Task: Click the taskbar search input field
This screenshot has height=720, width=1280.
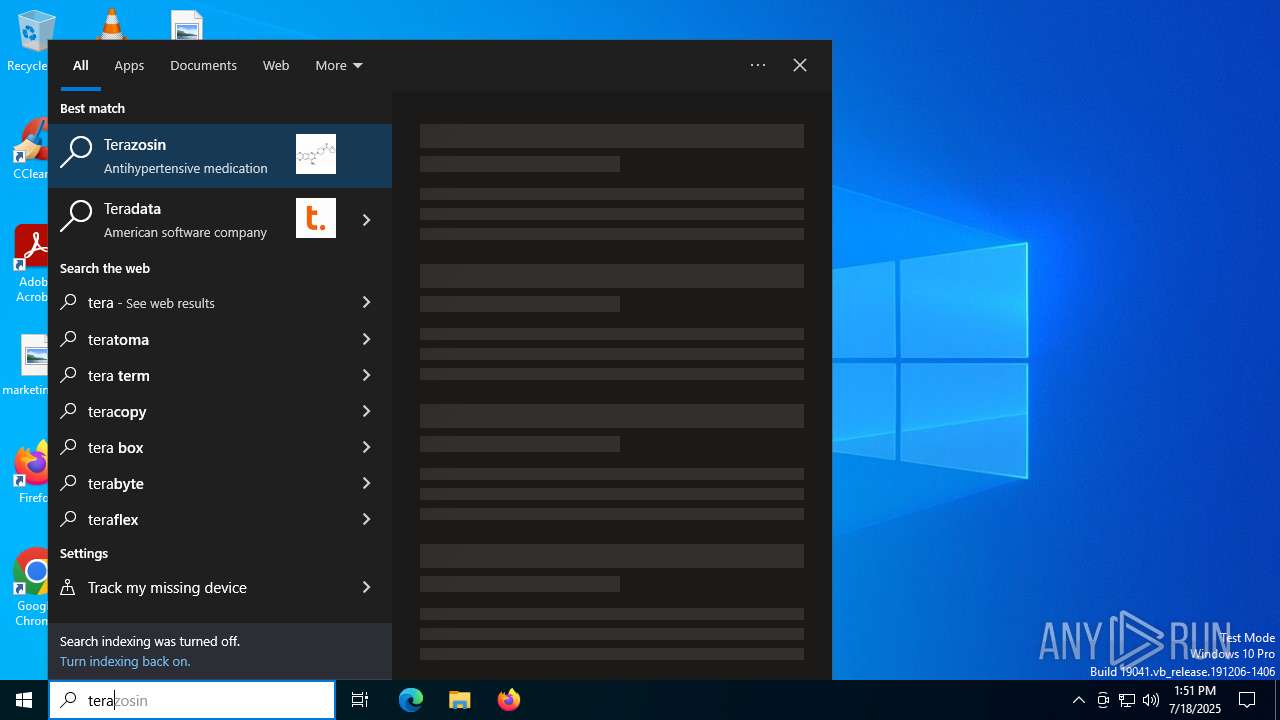Action: pyautogui.click(x=192, y=700)
